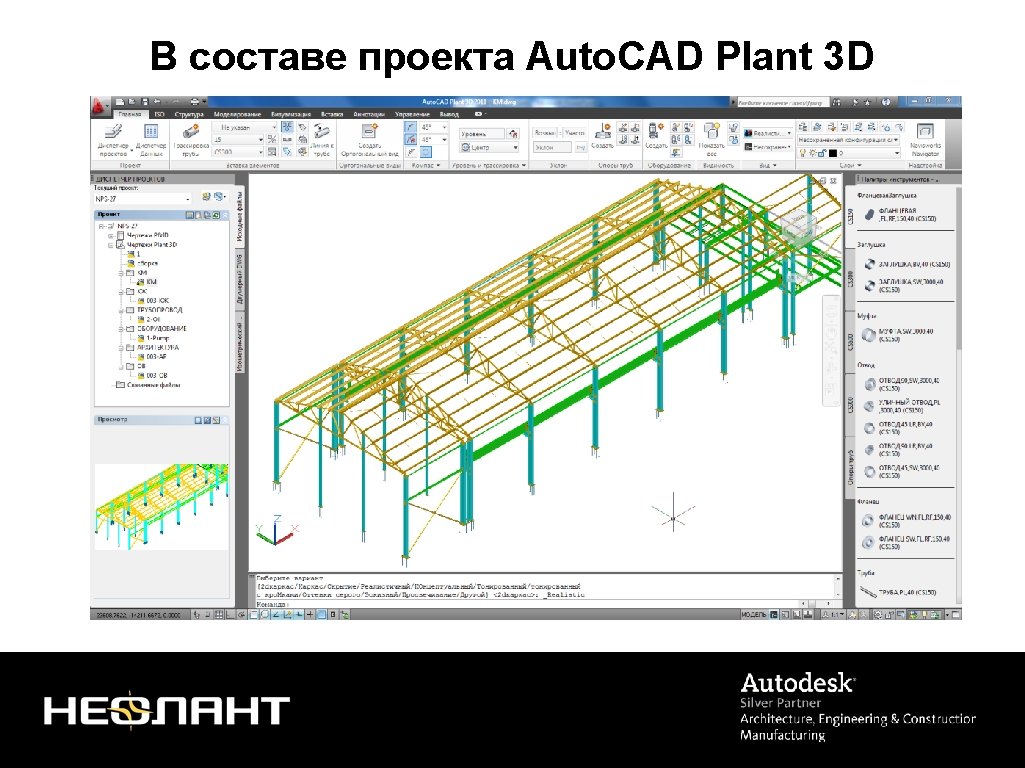1025x768 pixels.
Task: Select the KM drawing in project tree
Action: (148, 282)
